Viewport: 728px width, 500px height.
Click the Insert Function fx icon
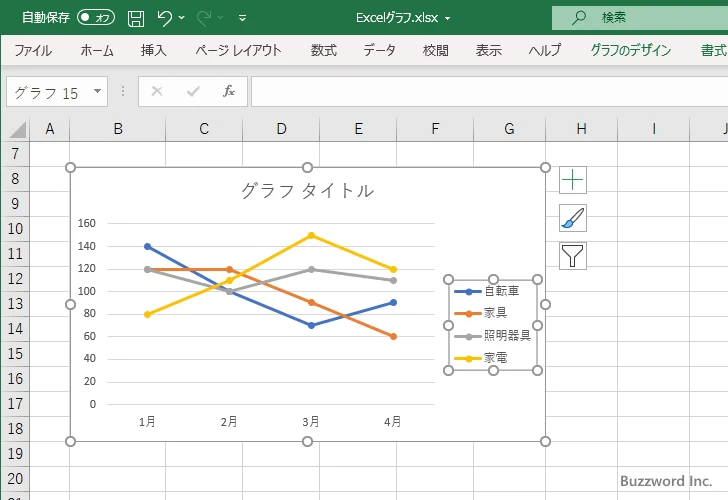point(229,91)
